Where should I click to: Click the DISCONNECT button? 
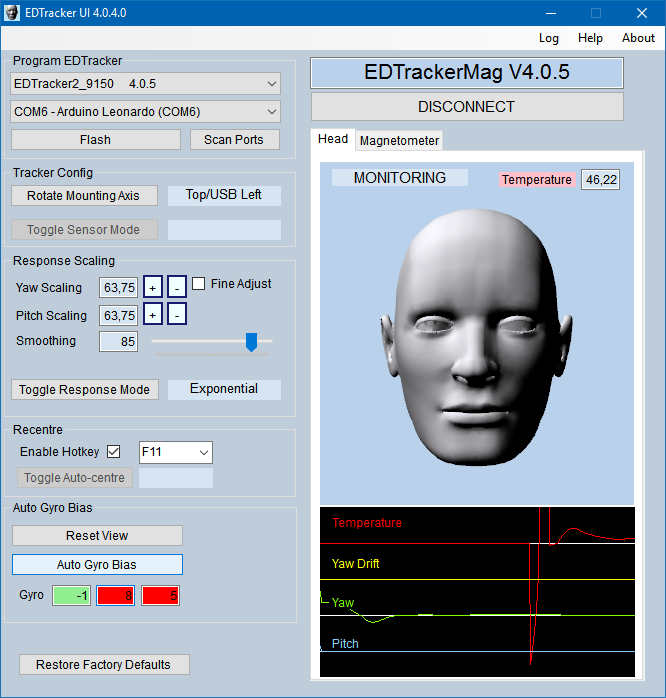point(467,107)
